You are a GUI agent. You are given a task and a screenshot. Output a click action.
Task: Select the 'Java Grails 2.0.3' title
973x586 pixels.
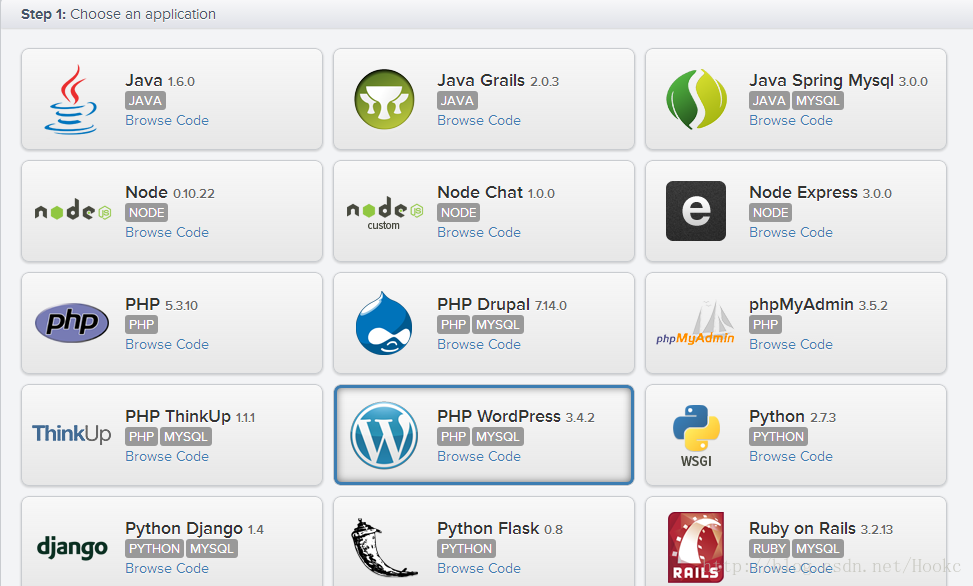pos(498,81)
